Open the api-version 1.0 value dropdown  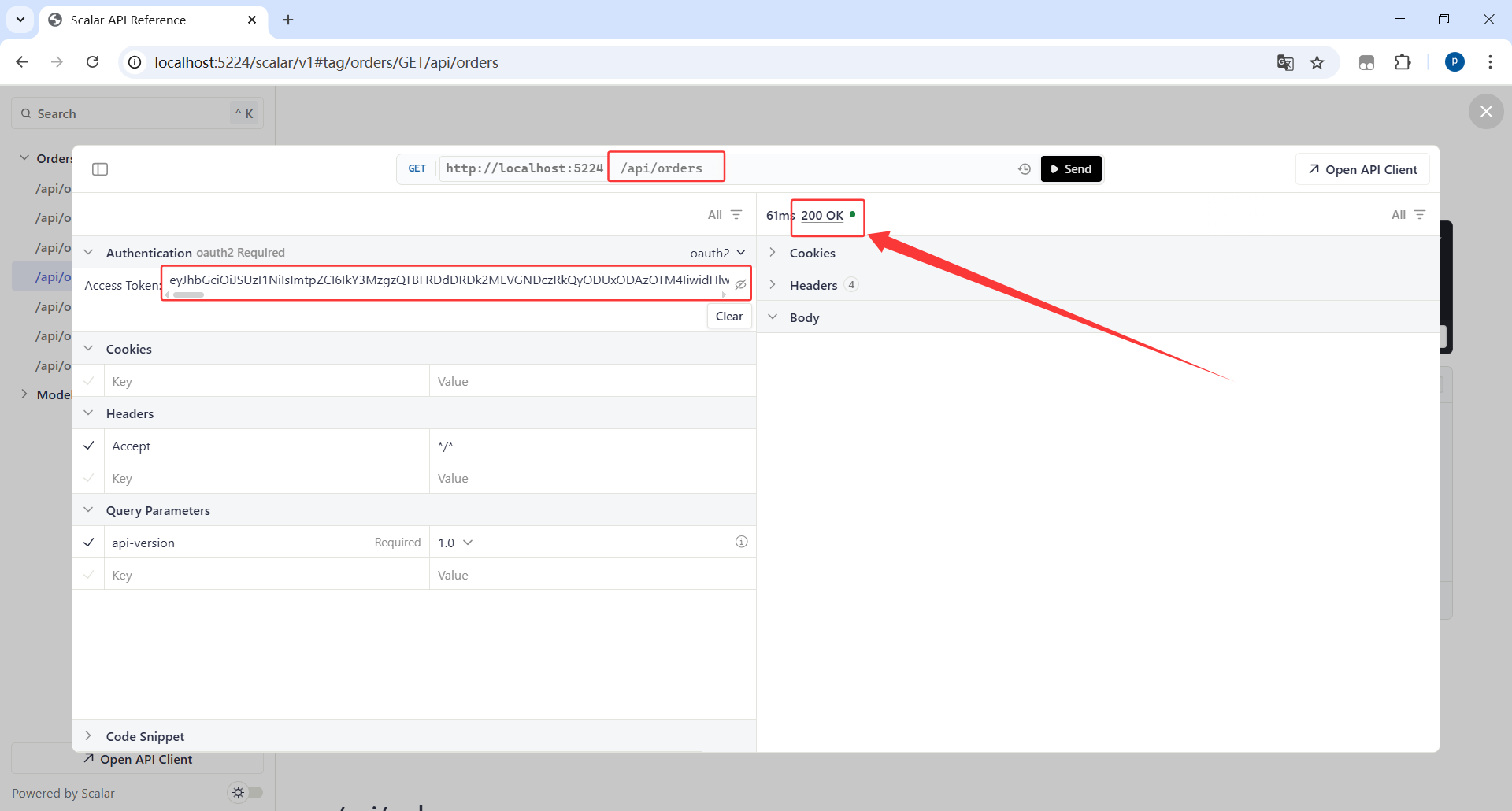[x=455, y=543]
